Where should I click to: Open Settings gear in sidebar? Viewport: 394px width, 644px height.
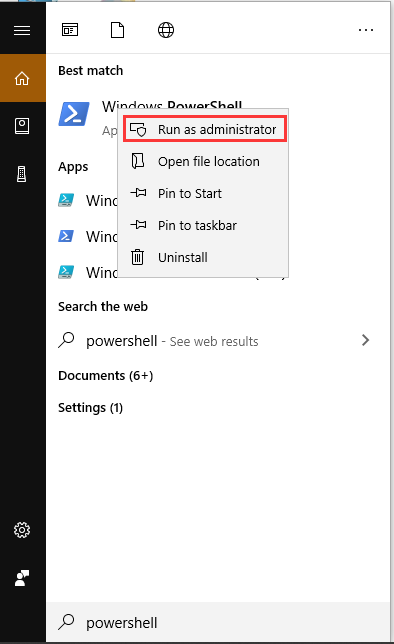[22, 530]
